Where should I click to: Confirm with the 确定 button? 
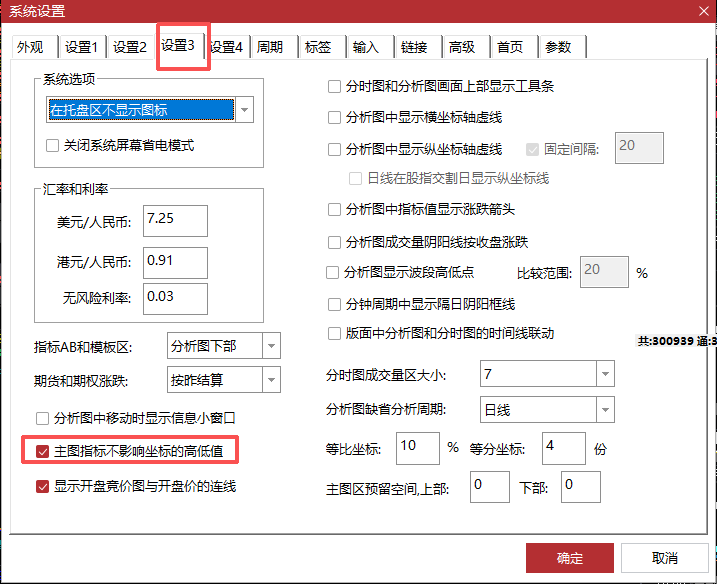(570, 558)
